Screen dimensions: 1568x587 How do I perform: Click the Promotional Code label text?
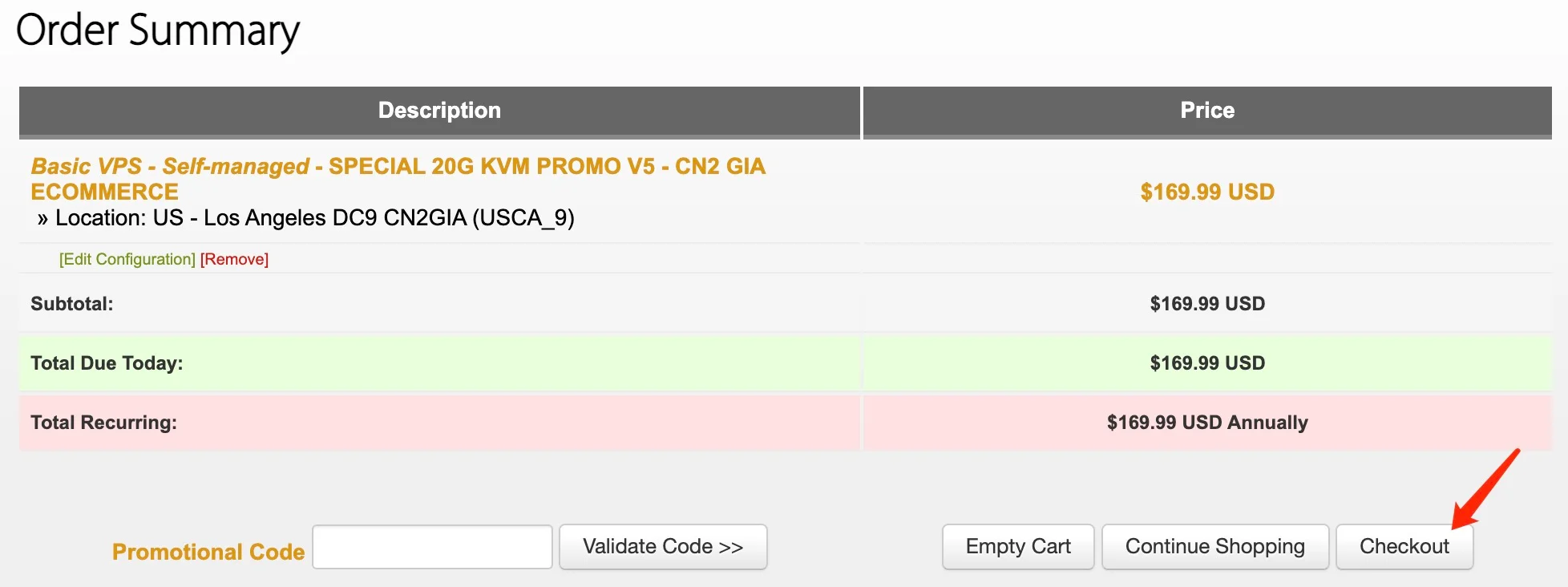[x=208, y=552]
